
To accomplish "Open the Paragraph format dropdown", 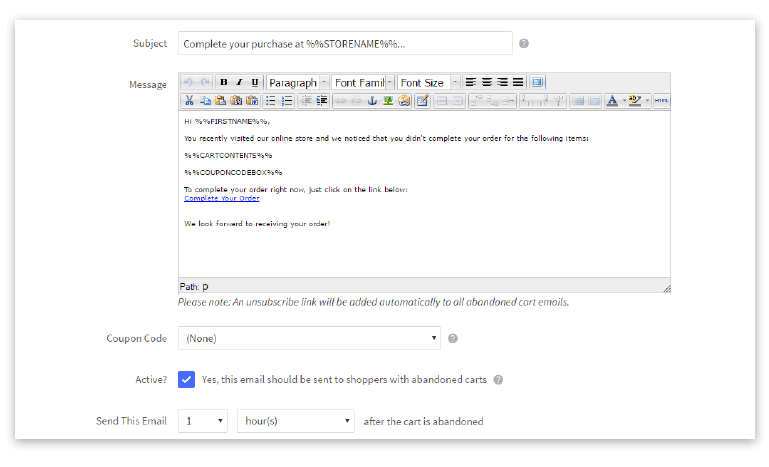I will pyautogui.click(x=297, y=82).
